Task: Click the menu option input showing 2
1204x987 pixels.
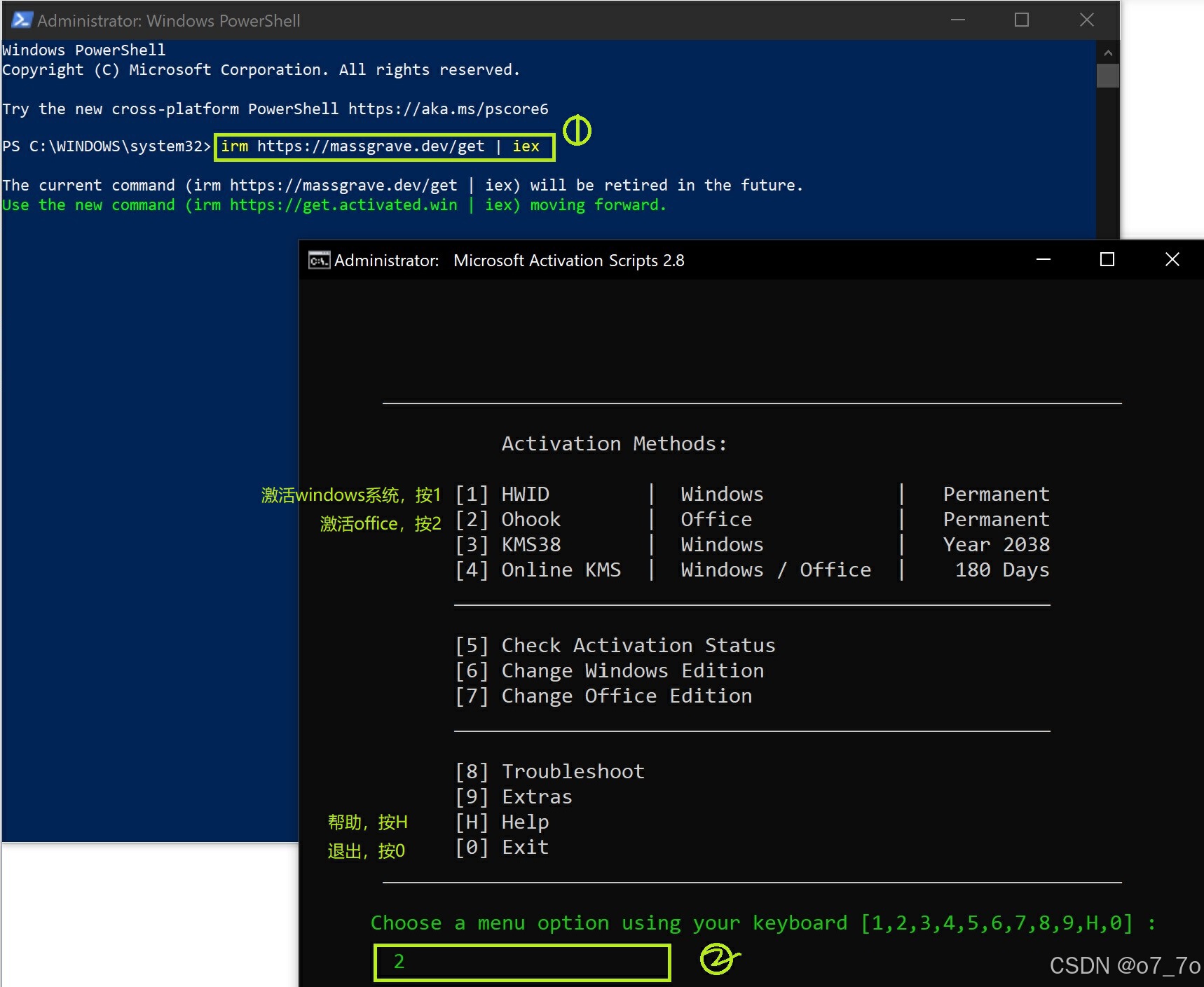Action: point(522,962)
